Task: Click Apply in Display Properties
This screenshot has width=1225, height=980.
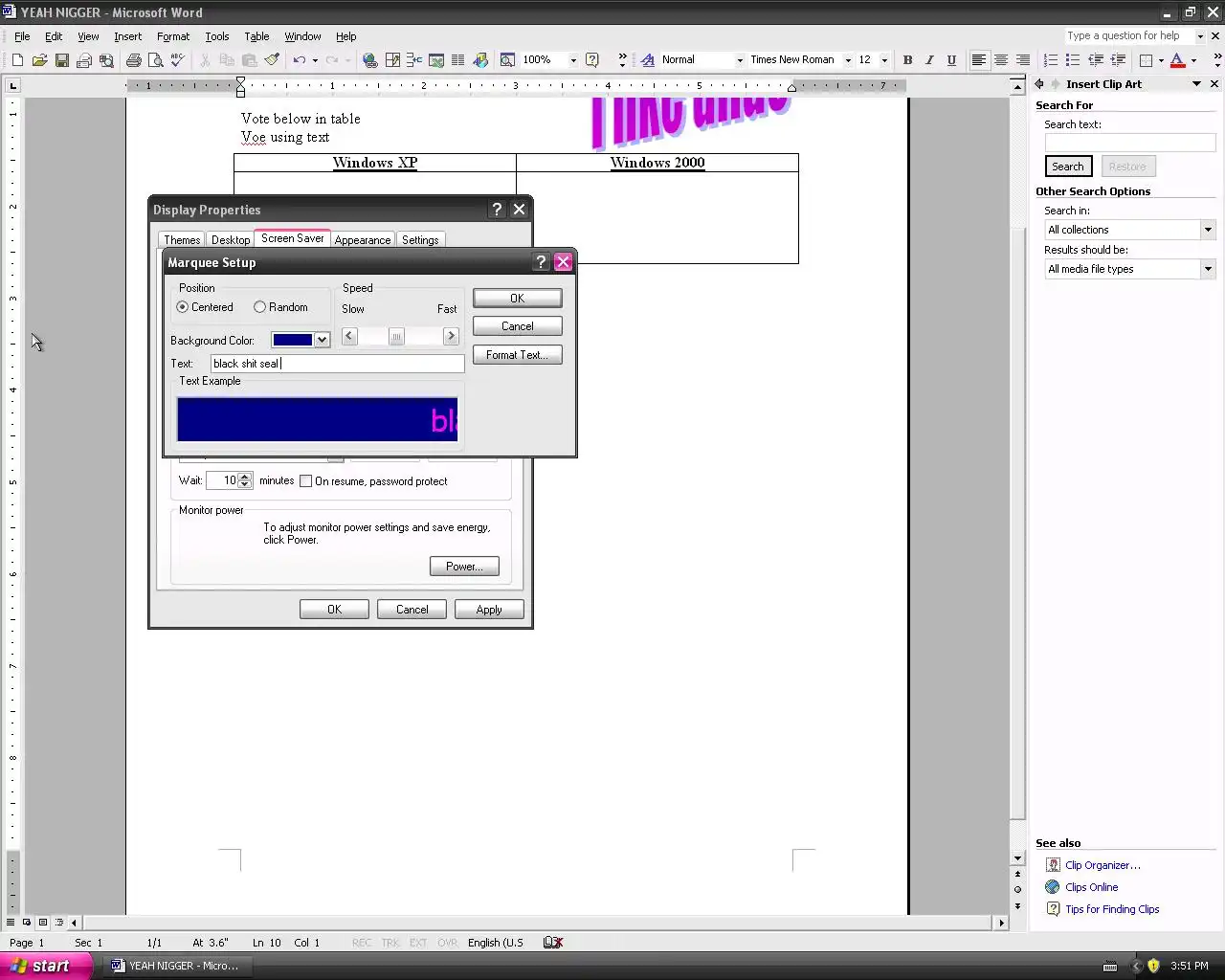Action: pyautogui.click(x=489, y=610)
